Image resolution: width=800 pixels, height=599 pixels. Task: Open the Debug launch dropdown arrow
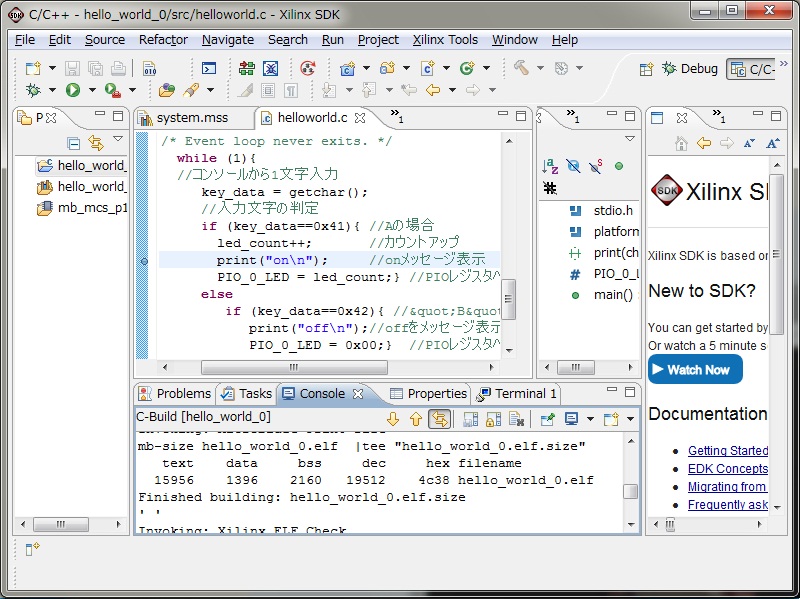click(x=52, y=90)
